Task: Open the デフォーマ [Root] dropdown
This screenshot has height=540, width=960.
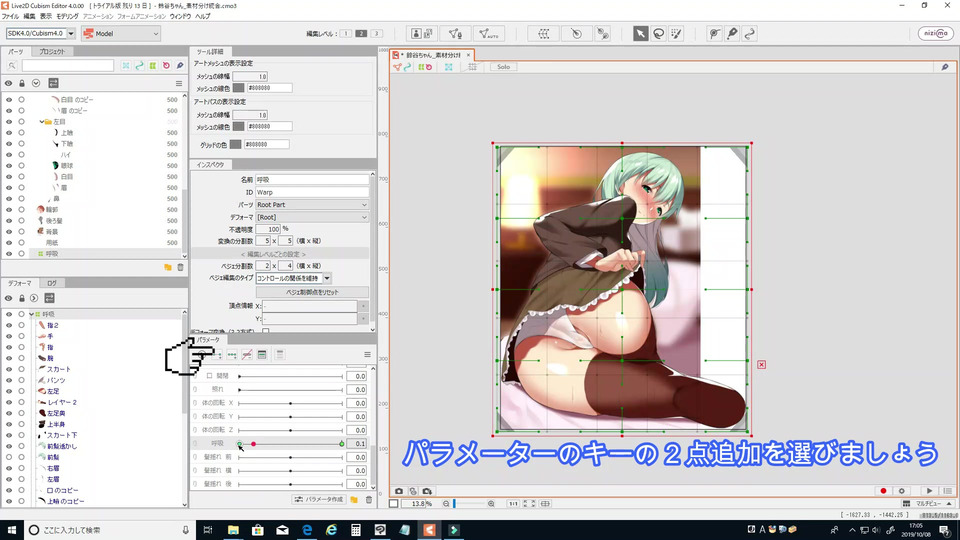Action: (x=312, y=217)
